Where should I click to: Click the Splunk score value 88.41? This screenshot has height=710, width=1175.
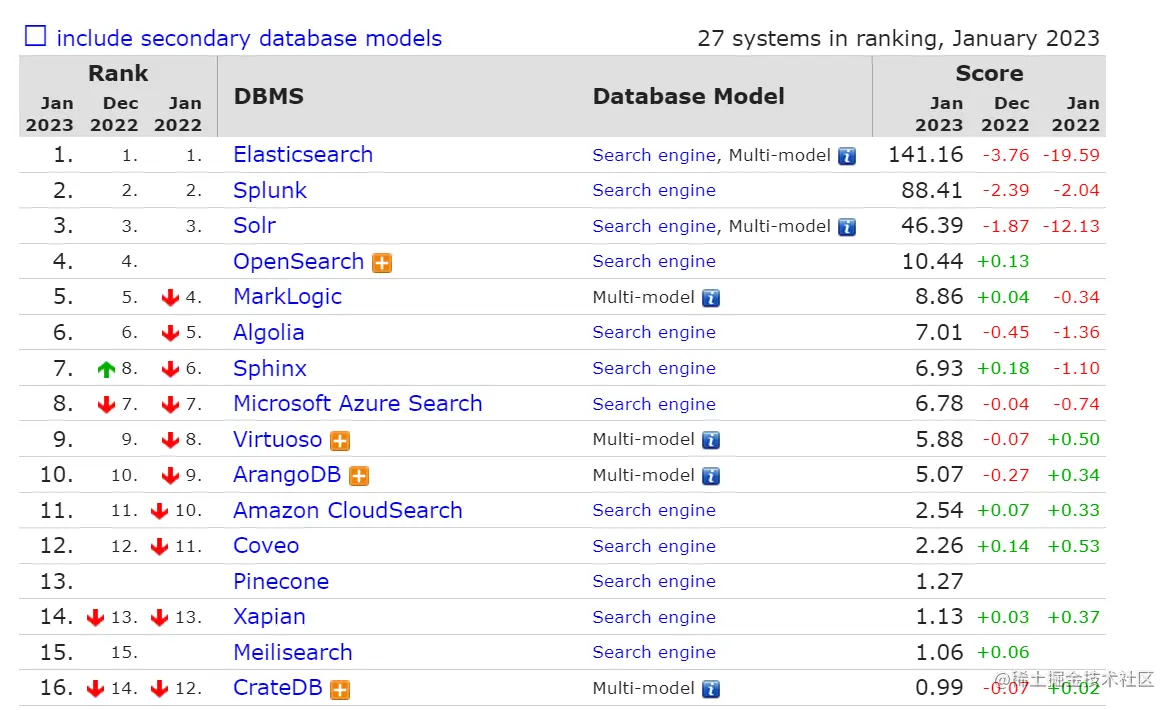pyautogui.click(x=932, y=190)
